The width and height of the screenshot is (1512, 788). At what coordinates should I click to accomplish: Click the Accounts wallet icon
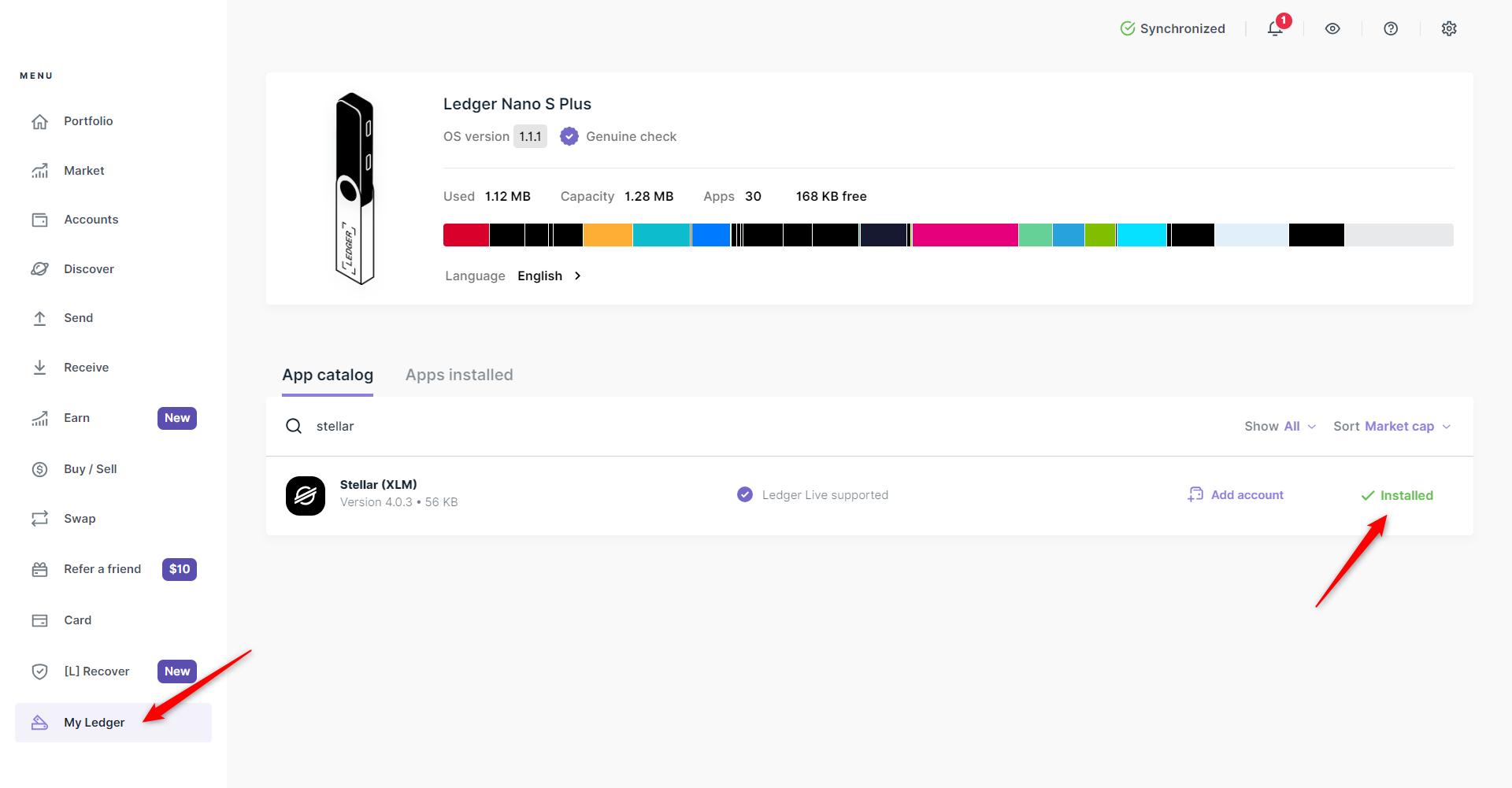[40, 220]
